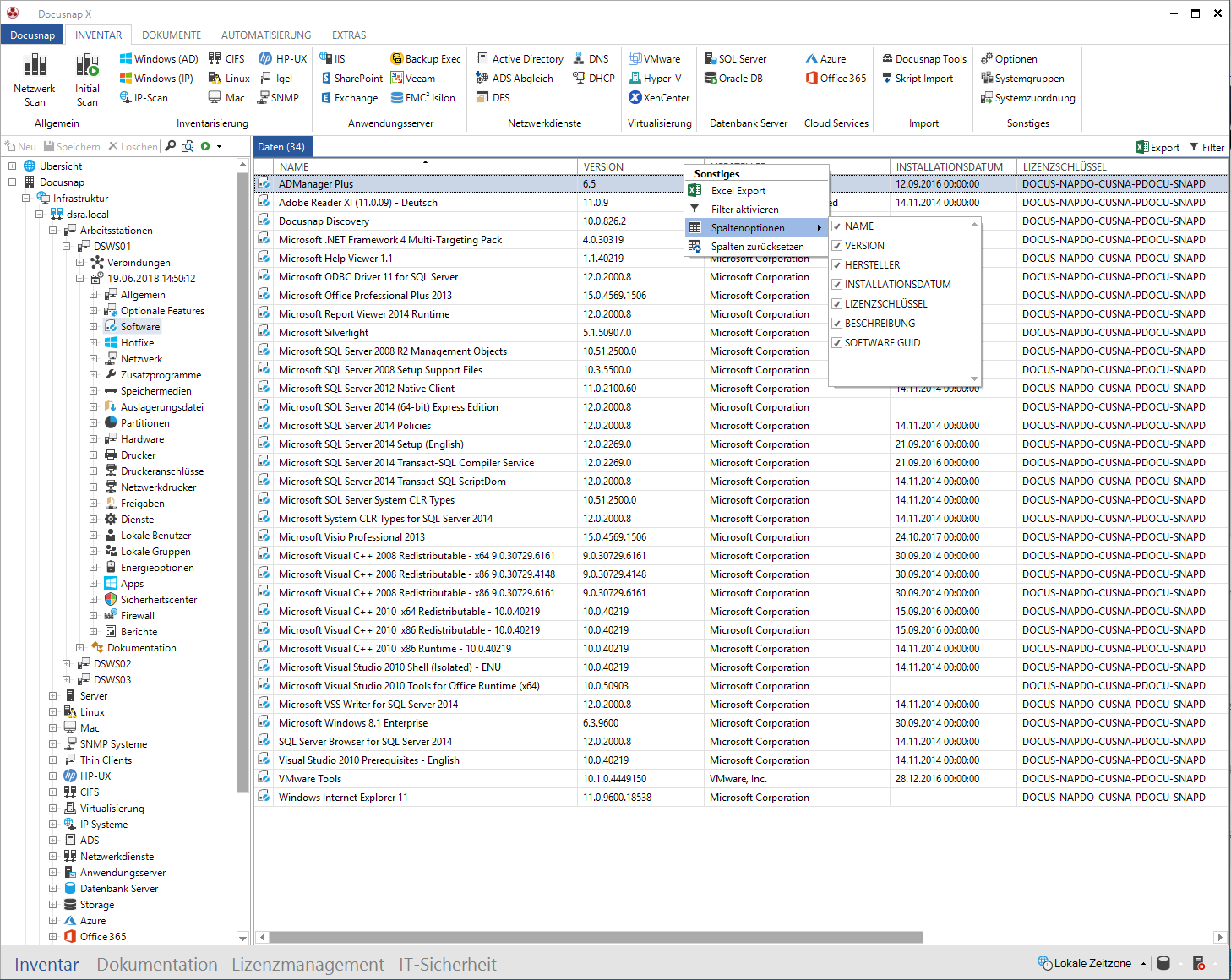Image resolution: width=1231 pixels, height=980 pixels.
Task: Click tree panel scroll down arrow
Action: (242, 938)
